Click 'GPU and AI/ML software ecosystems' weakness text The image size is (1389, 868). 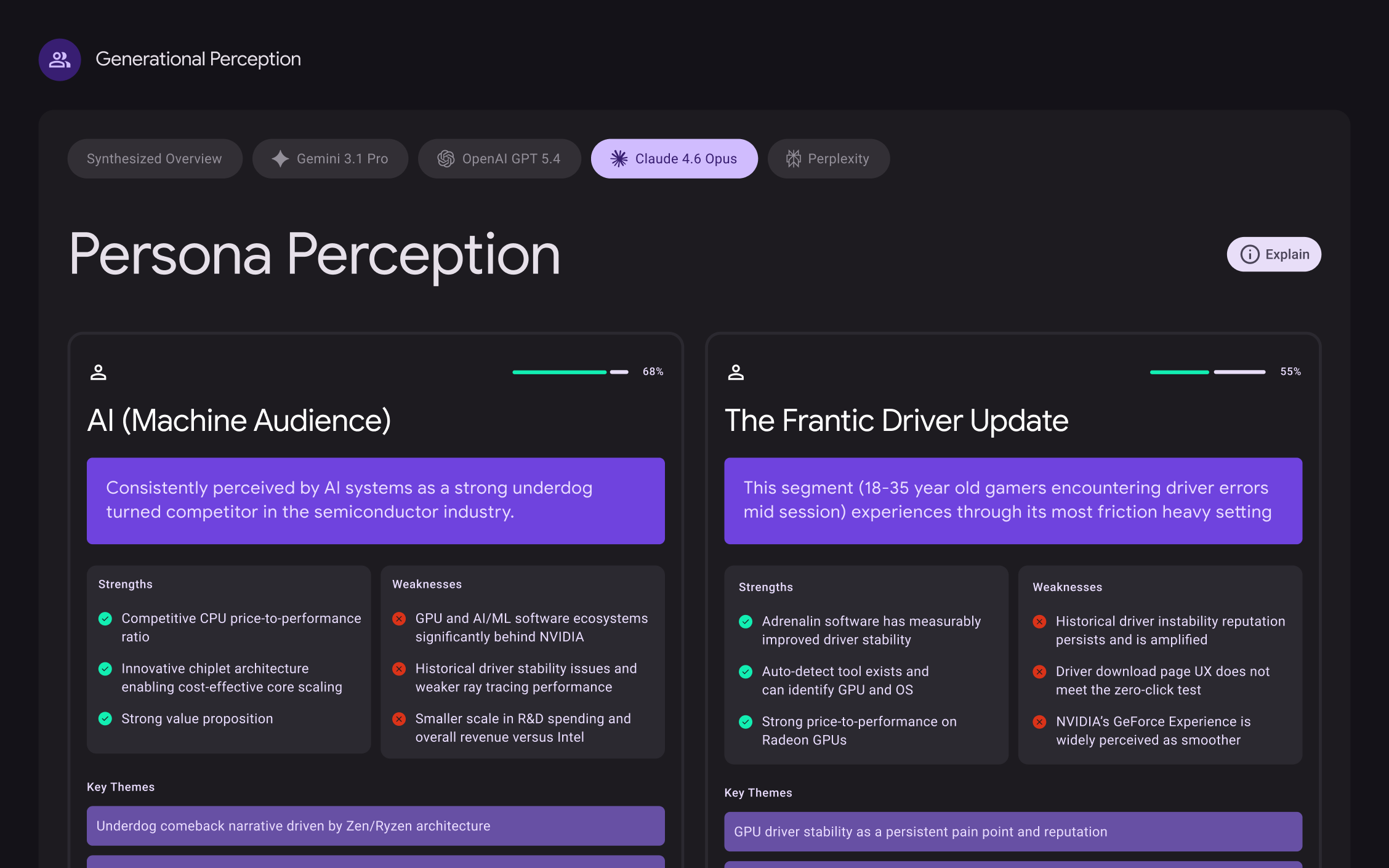point(531,627)
